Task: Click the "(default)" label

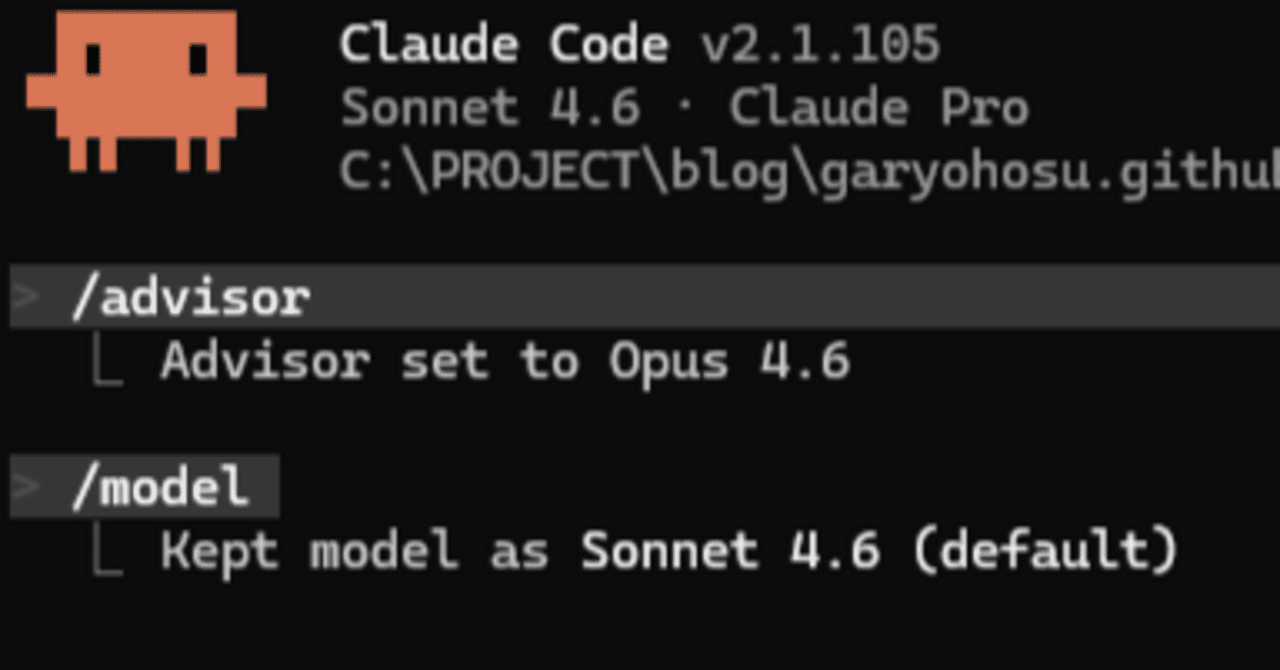Action: (1045, 552)
